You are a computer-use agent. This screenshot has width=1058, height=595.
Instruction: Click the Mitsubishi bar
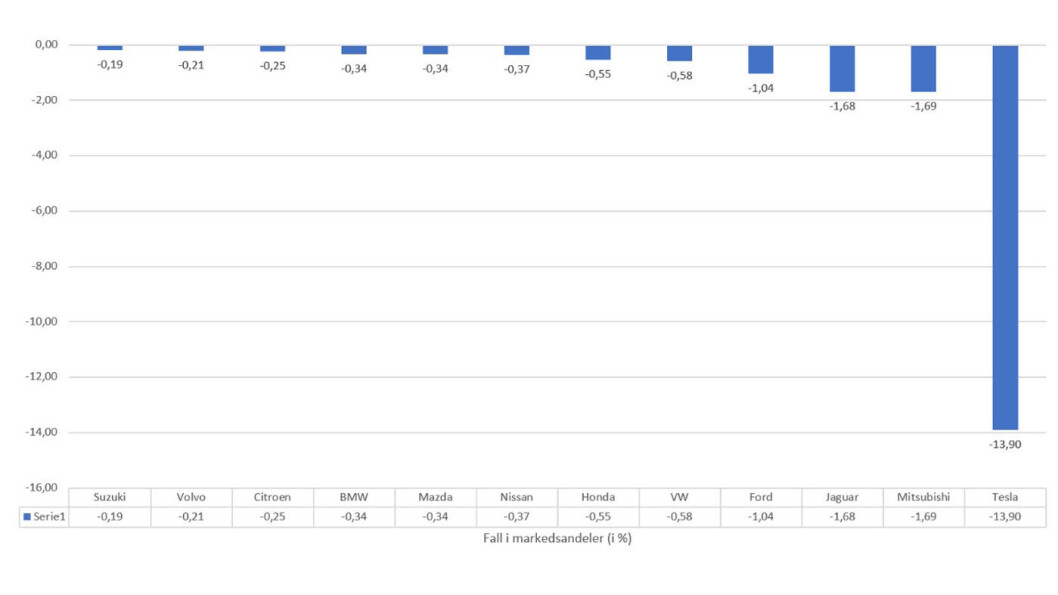[x=923, y=69]
